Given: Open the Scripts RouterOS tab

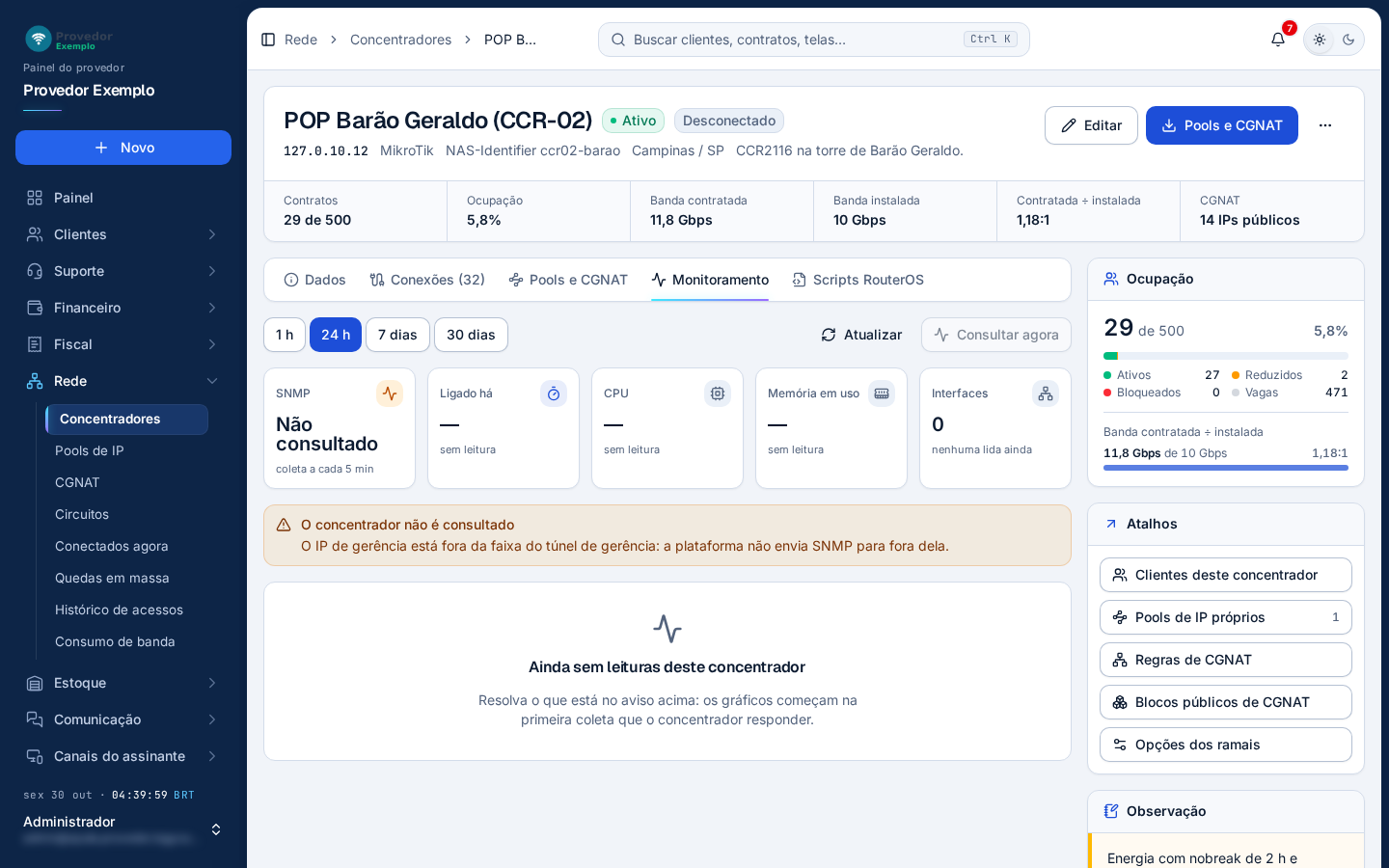Looking at the screenshot, I should pyautogui.click(x=858, y=280).
